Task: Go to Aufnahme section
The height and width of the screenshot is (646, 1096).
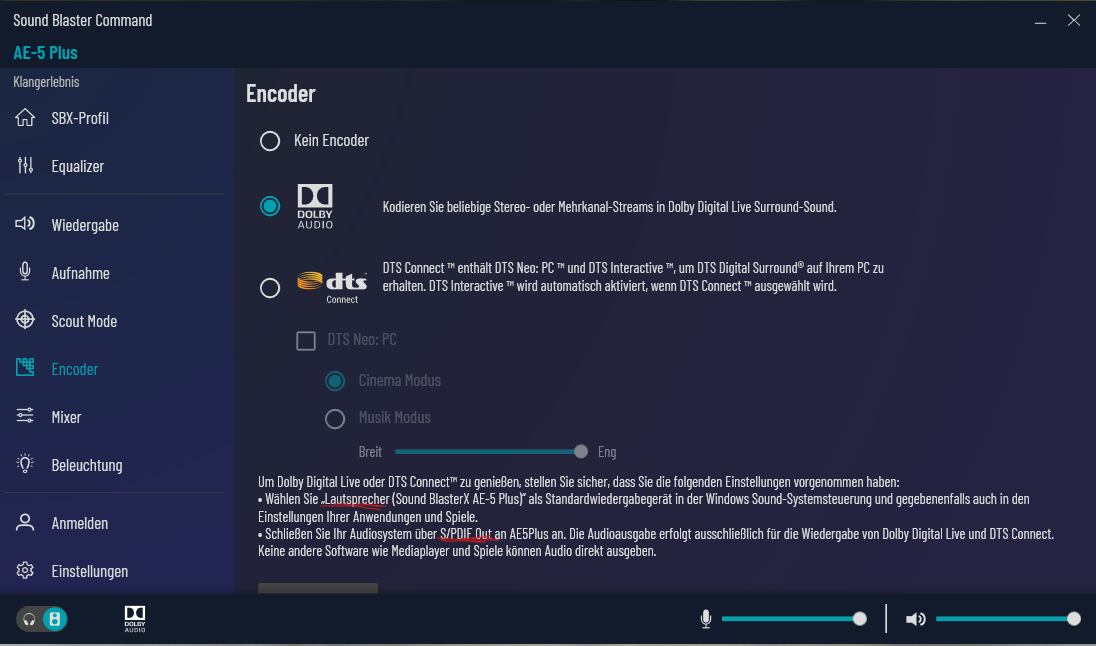Action: [80, 273]
